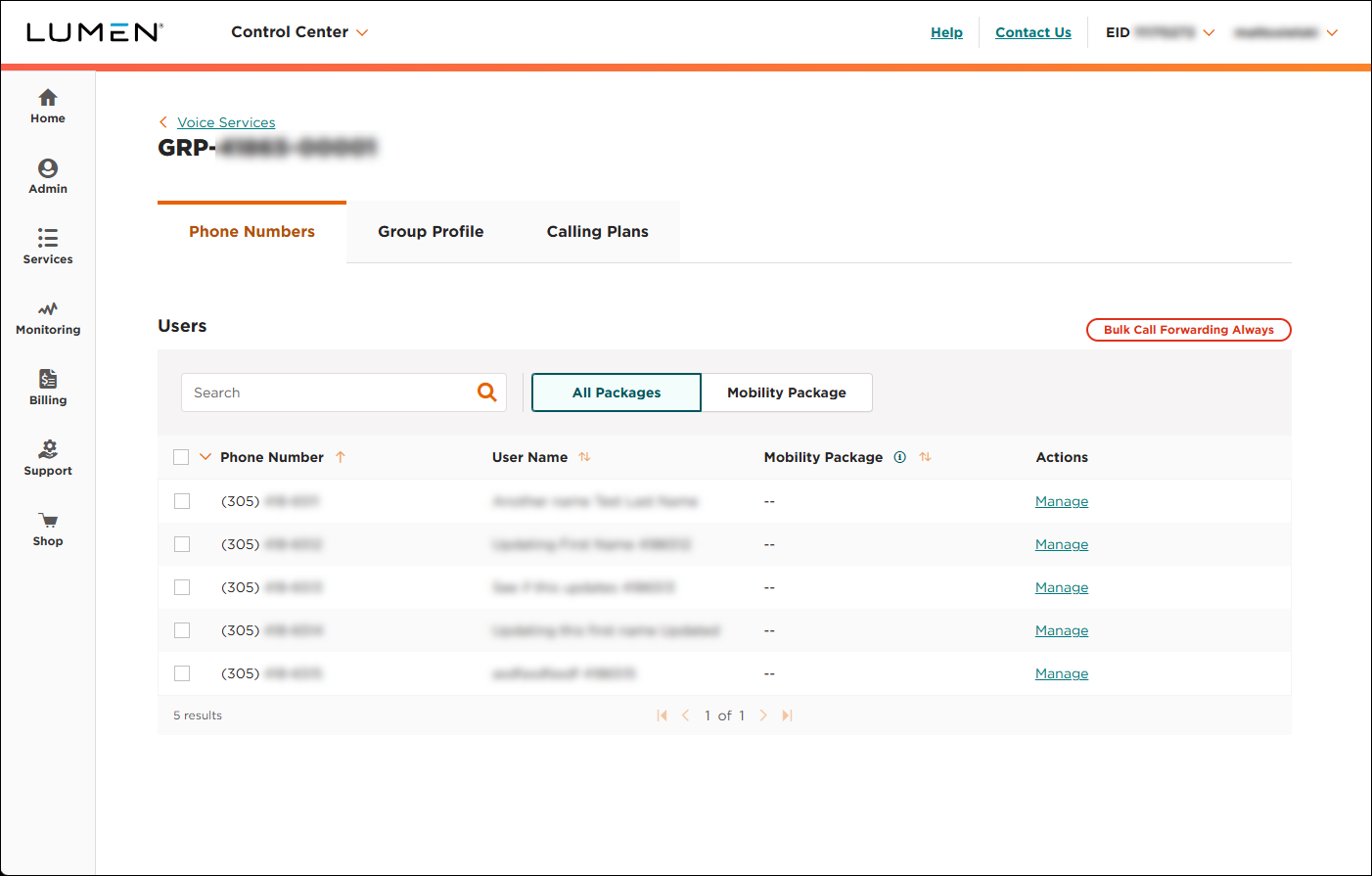Click the Mobility Package info icon
This screenshot has height=876, width=1372.
coord(899,457)
